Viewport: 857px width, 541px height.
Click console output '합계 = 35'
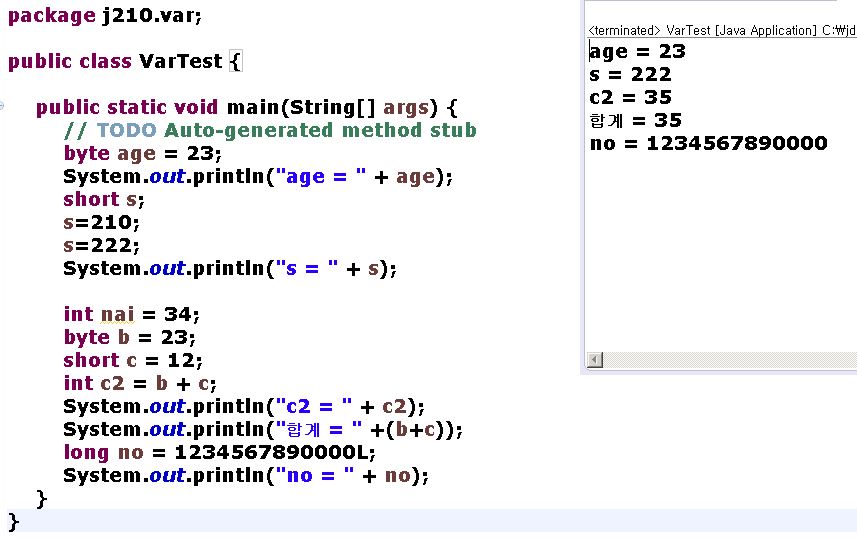click(x=636, y=120)
